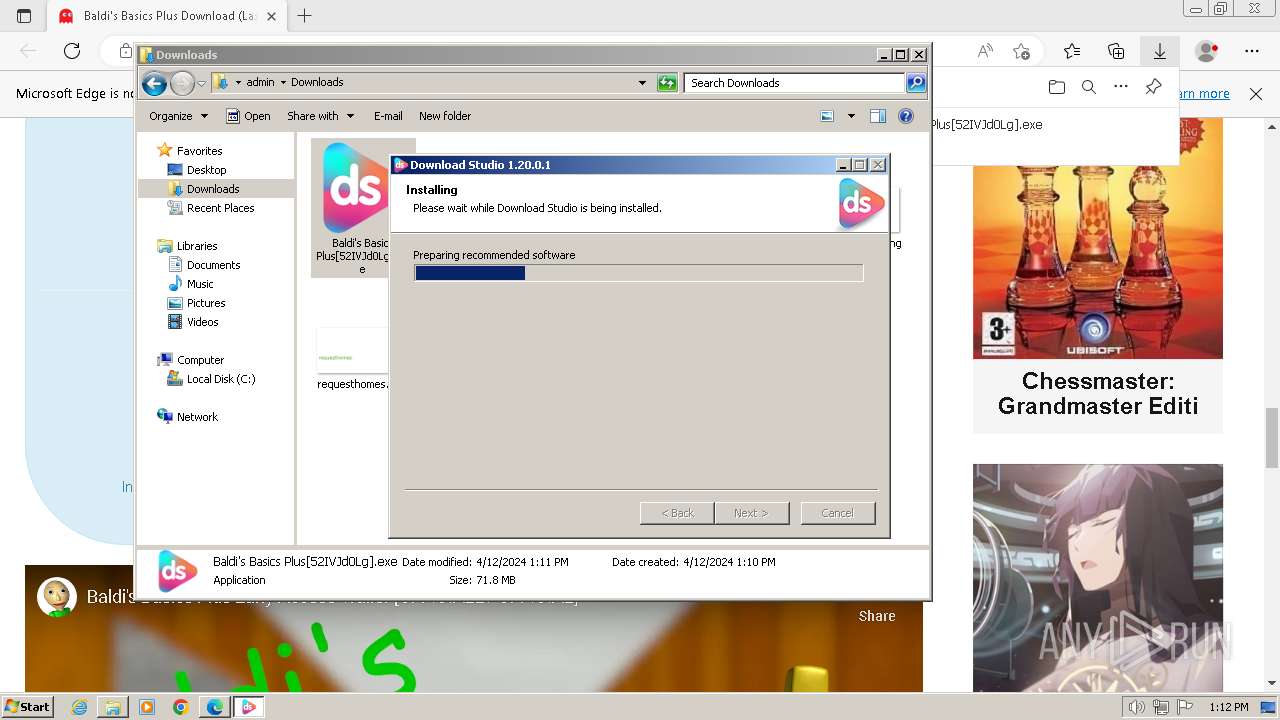Click New folder in Explorer toolbar
Screen dimensions: 1280x720
pos(445,116)
